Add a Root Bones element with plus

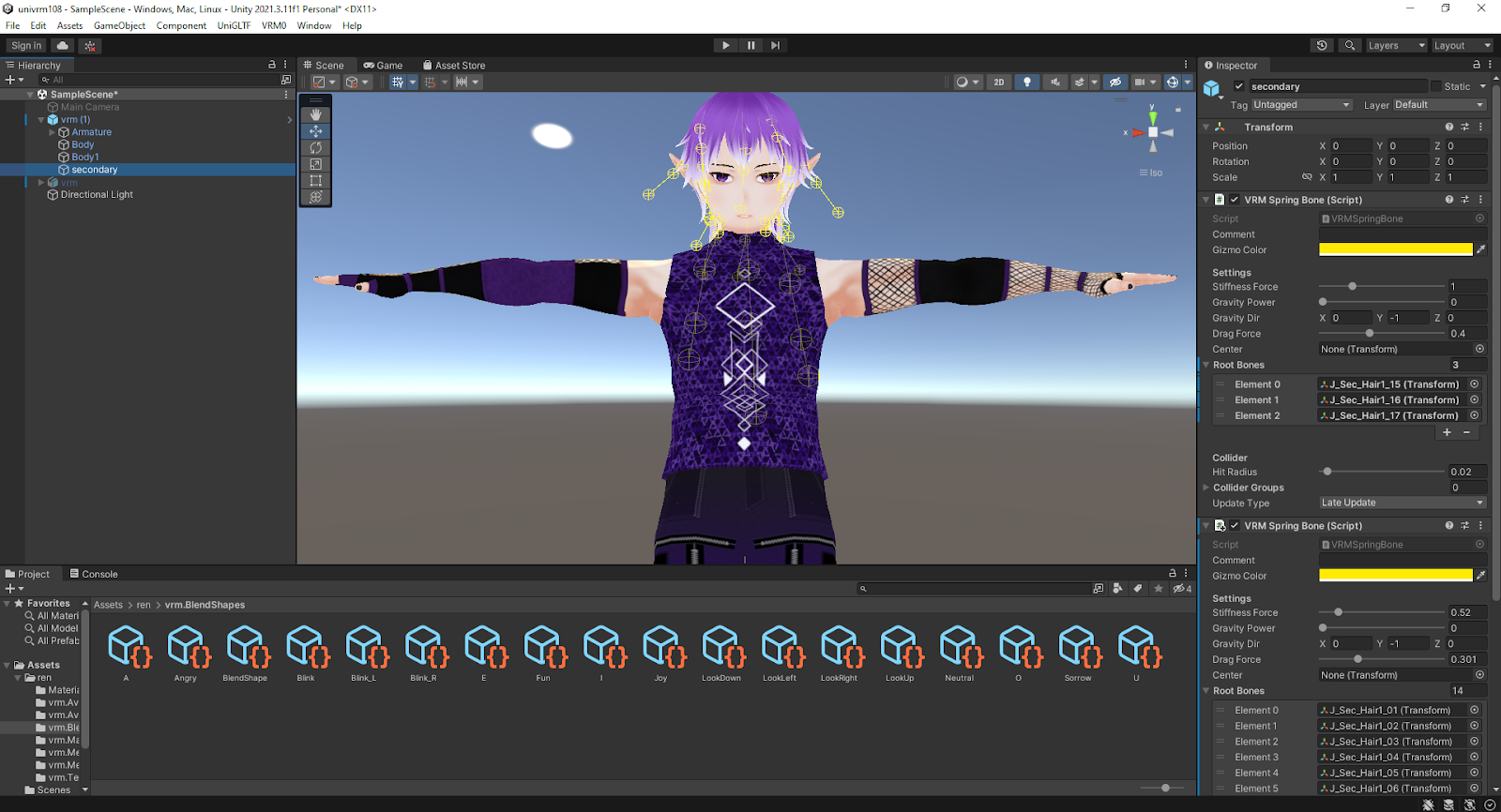coord(1447,432)
